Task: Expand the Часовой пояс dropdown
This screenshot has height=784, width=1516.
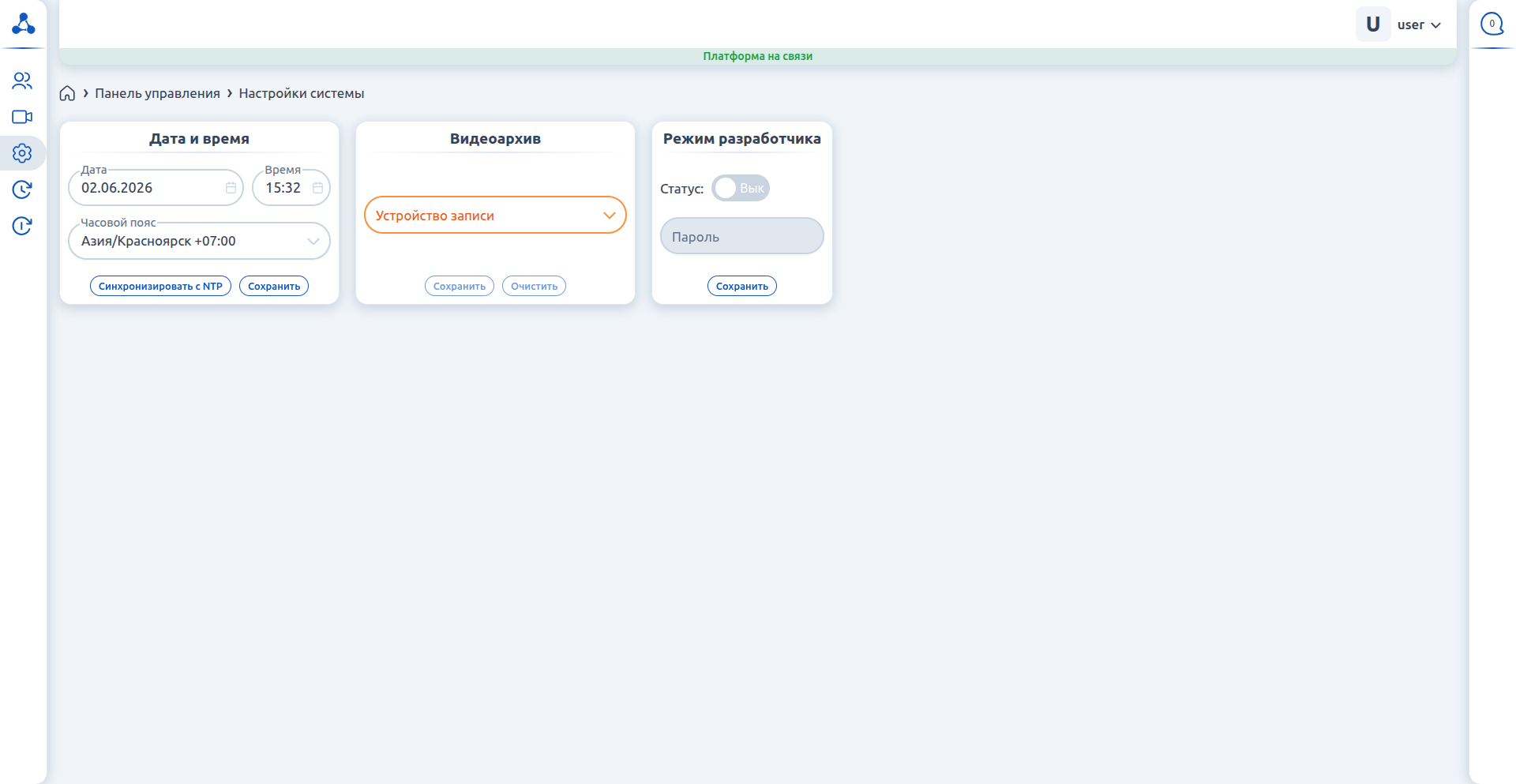Action: (199, 241)
